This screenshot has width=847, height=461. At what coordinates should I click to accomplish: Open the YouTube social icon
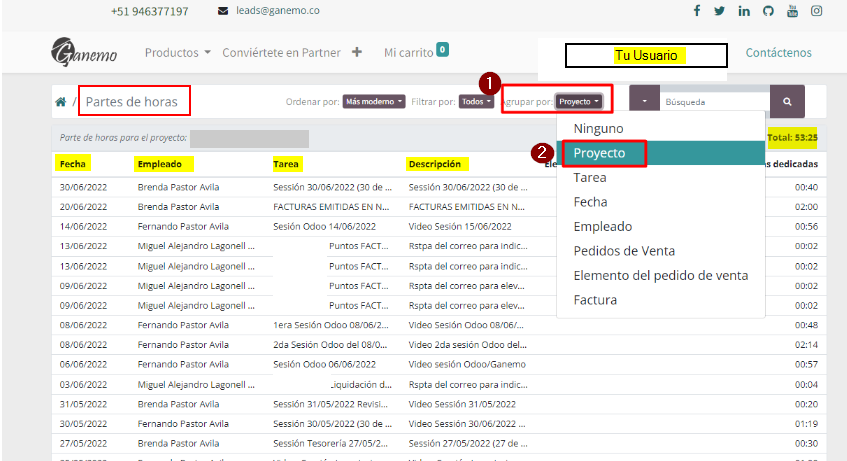pyautogui.click(x=792, y=11)
